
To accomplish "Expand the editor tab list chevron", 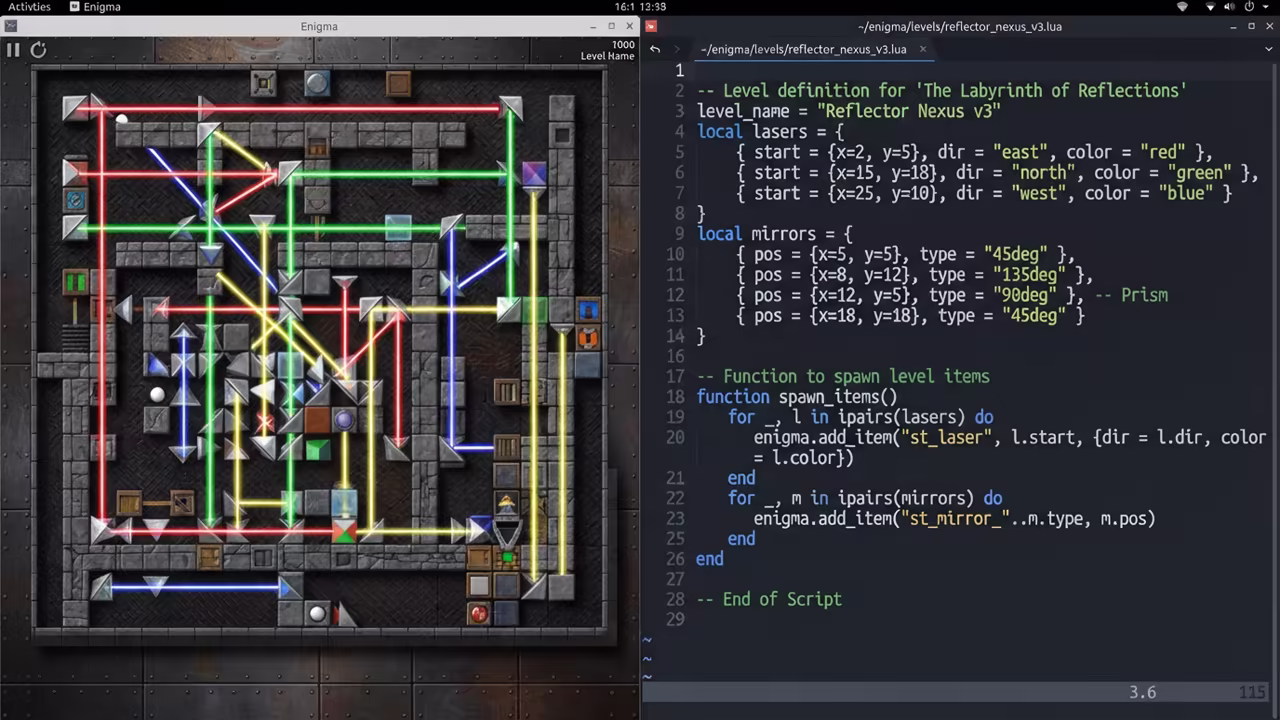I will point(1267,49).
